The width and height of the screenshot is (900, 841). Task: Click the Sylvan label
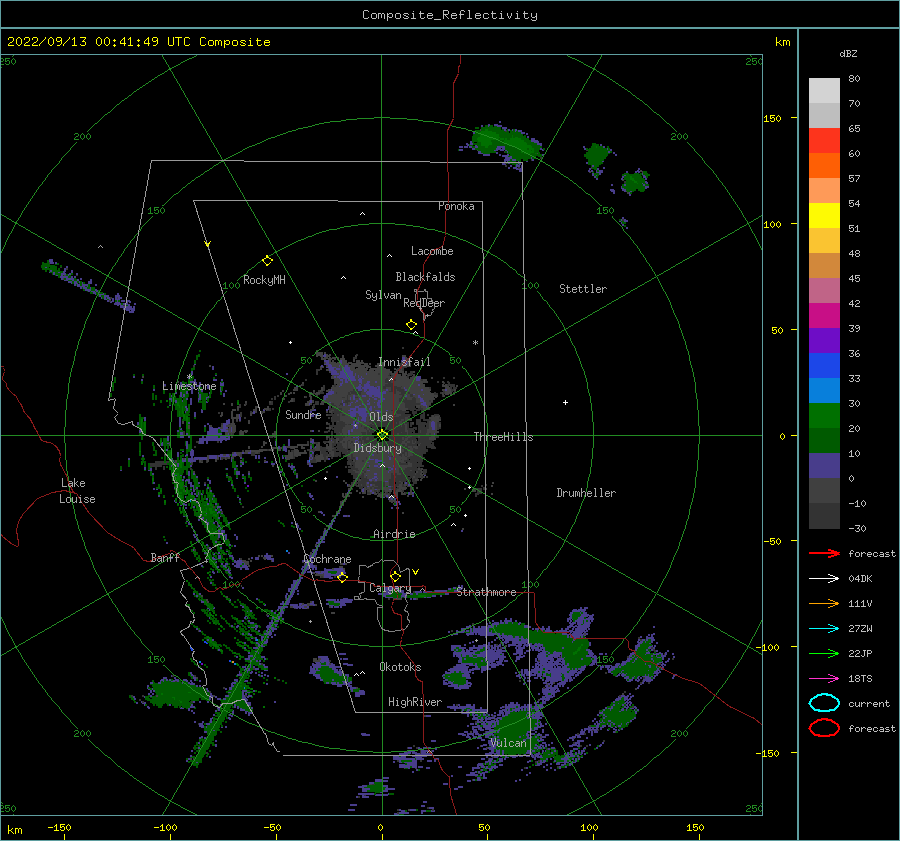[x=383, y=295]
